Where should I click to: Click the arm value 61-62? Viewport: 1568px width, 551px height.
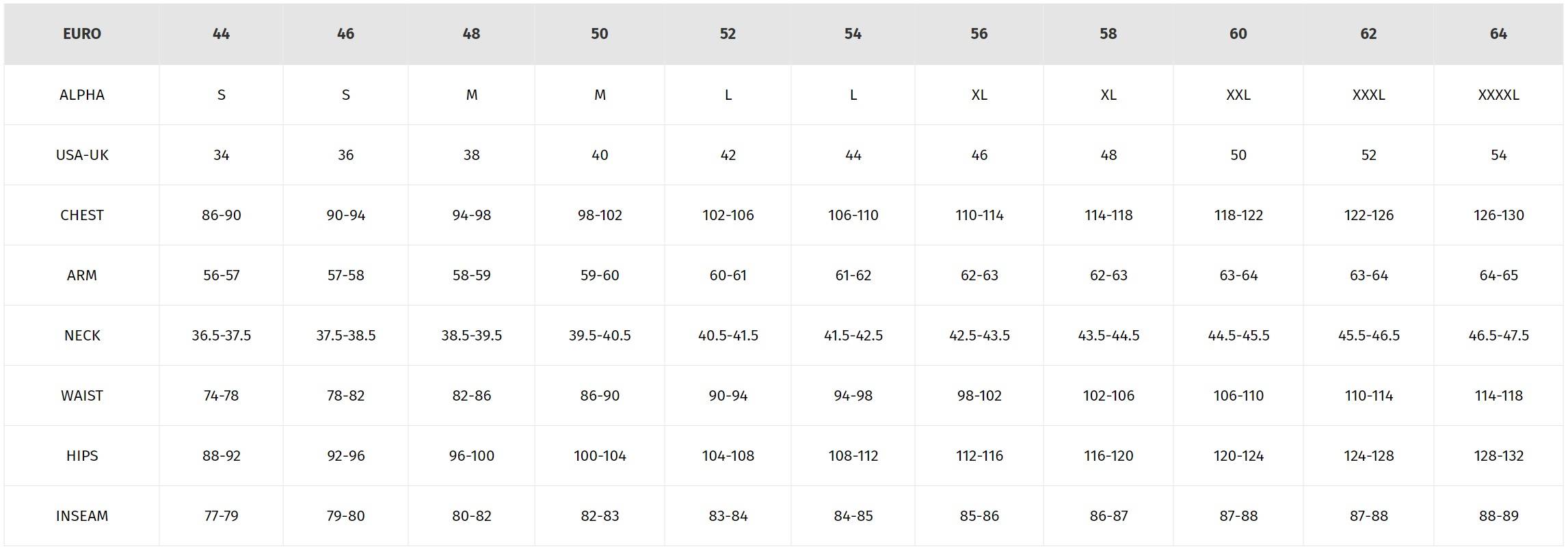[853, 275]
